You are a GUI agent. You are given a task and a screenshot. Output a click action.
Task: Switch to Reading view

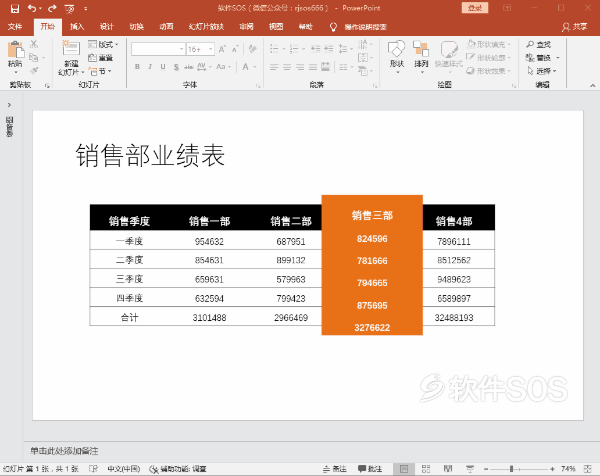[x=448, y=469]
